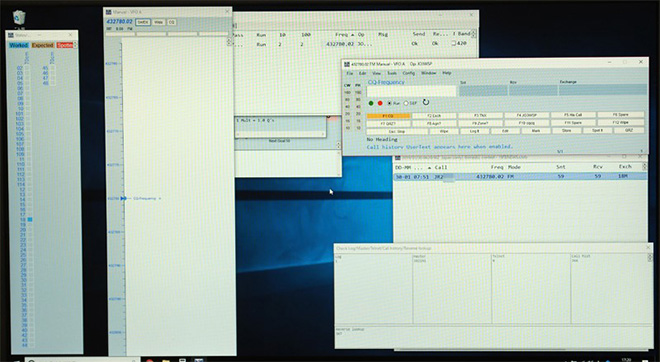Open the Help menu
660x362 pixels.
(447, 73)
